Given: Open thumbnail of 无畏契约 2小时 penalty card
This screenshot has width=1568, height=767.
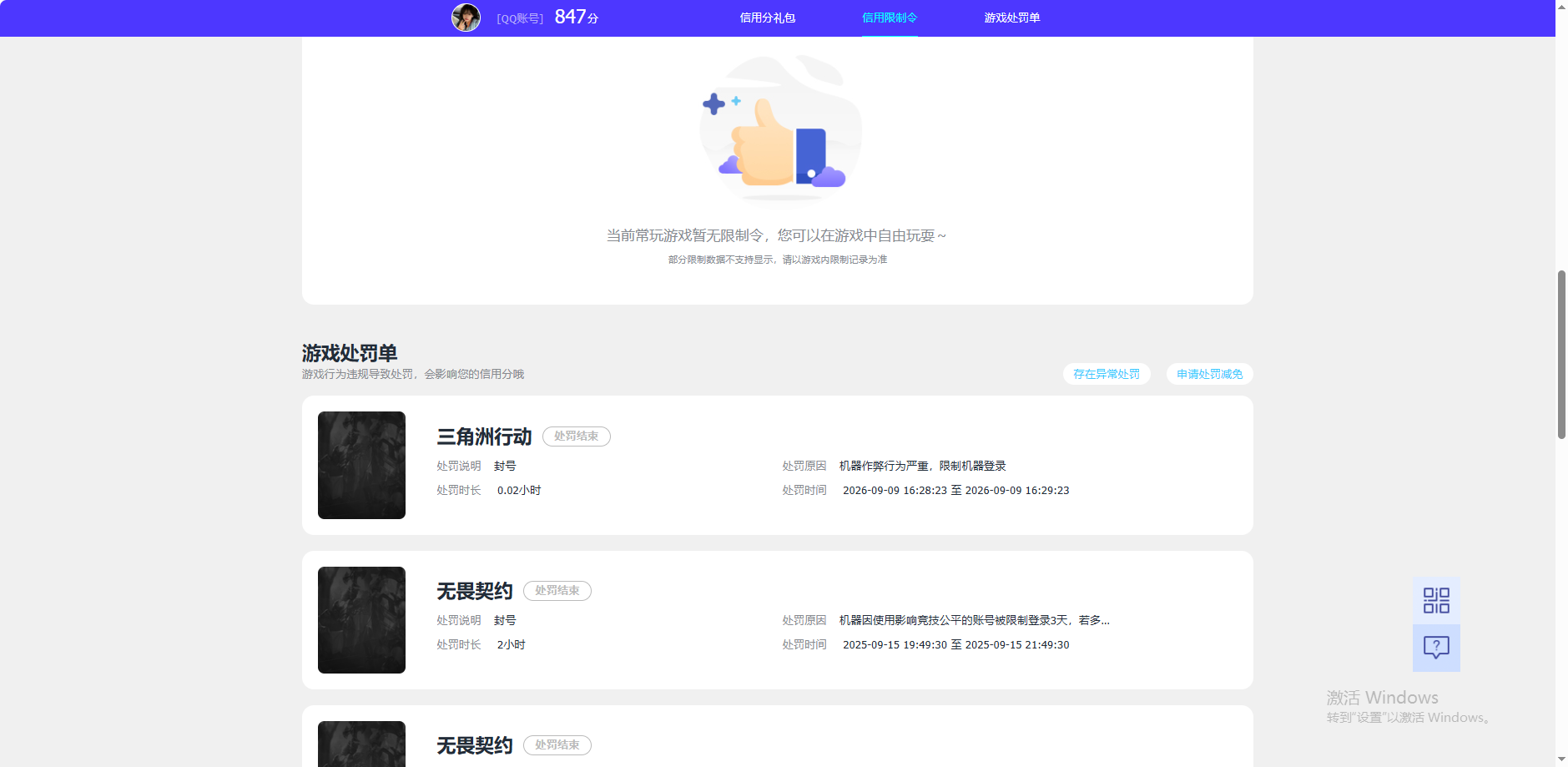Looking at the screenshot, I should pos(361,620).
